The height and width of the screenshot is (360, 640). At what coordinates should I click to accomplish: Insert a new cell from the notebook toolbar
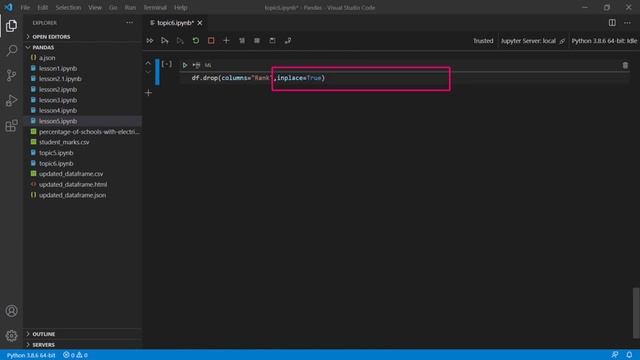coord(226,41)
